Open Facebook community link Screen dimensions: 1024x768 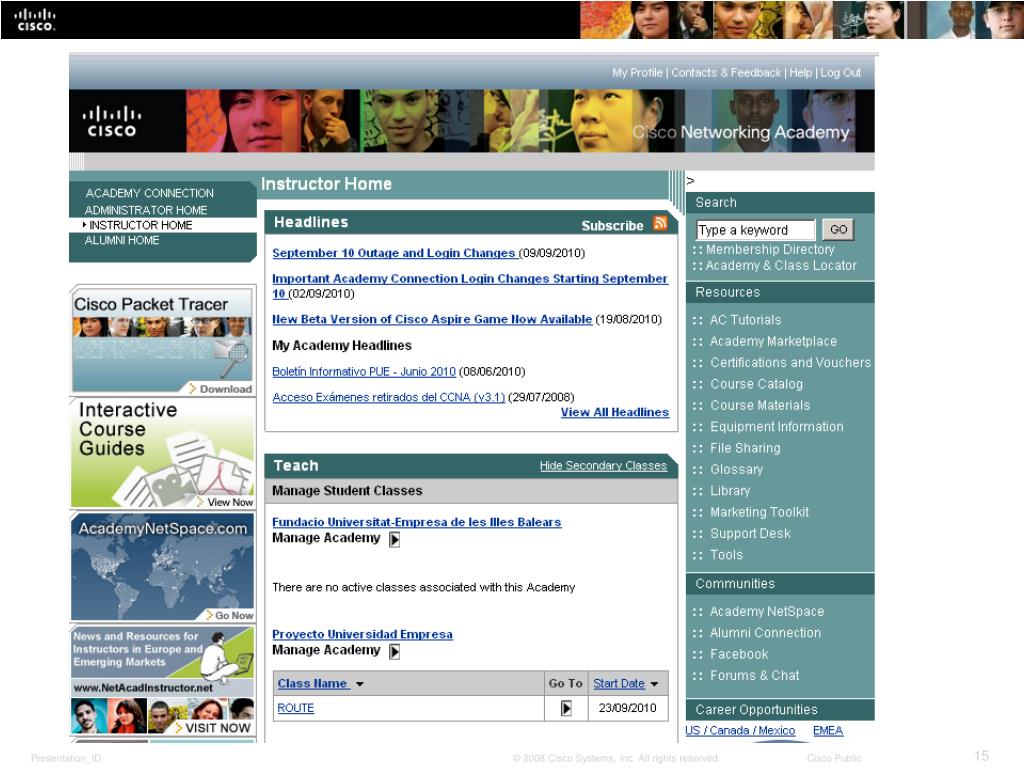[739, 654]
